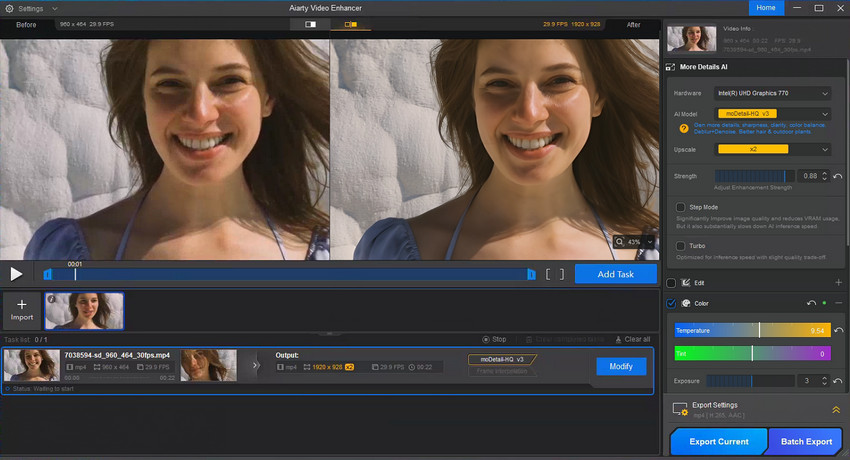The height and width of the screenshot is (460, 850).
Task: Uncheck the Color section checkbox
Action: [x=671, y=303]
